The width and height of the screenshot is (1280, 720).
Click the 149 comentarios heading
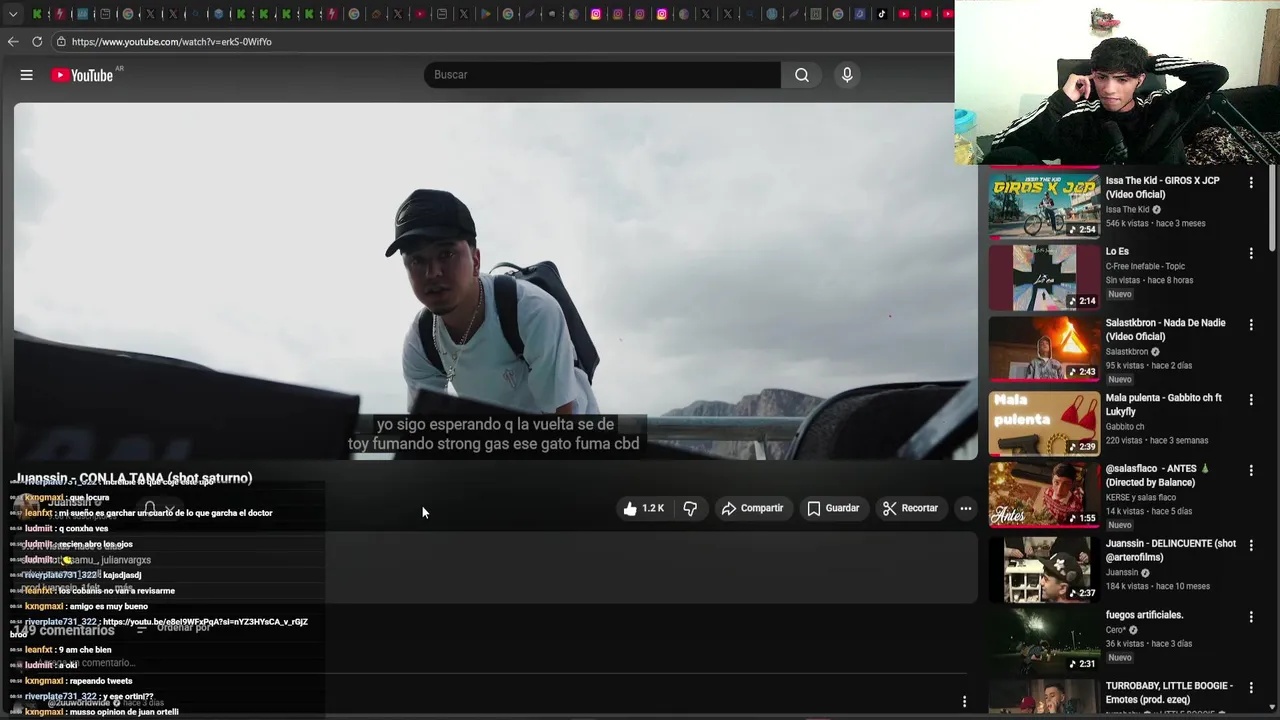pyautogui.click(x=64, y=630)
